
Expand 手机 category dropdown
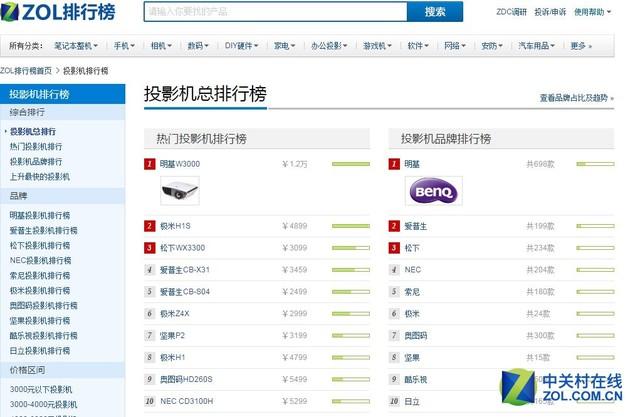(x=124, y=46)
